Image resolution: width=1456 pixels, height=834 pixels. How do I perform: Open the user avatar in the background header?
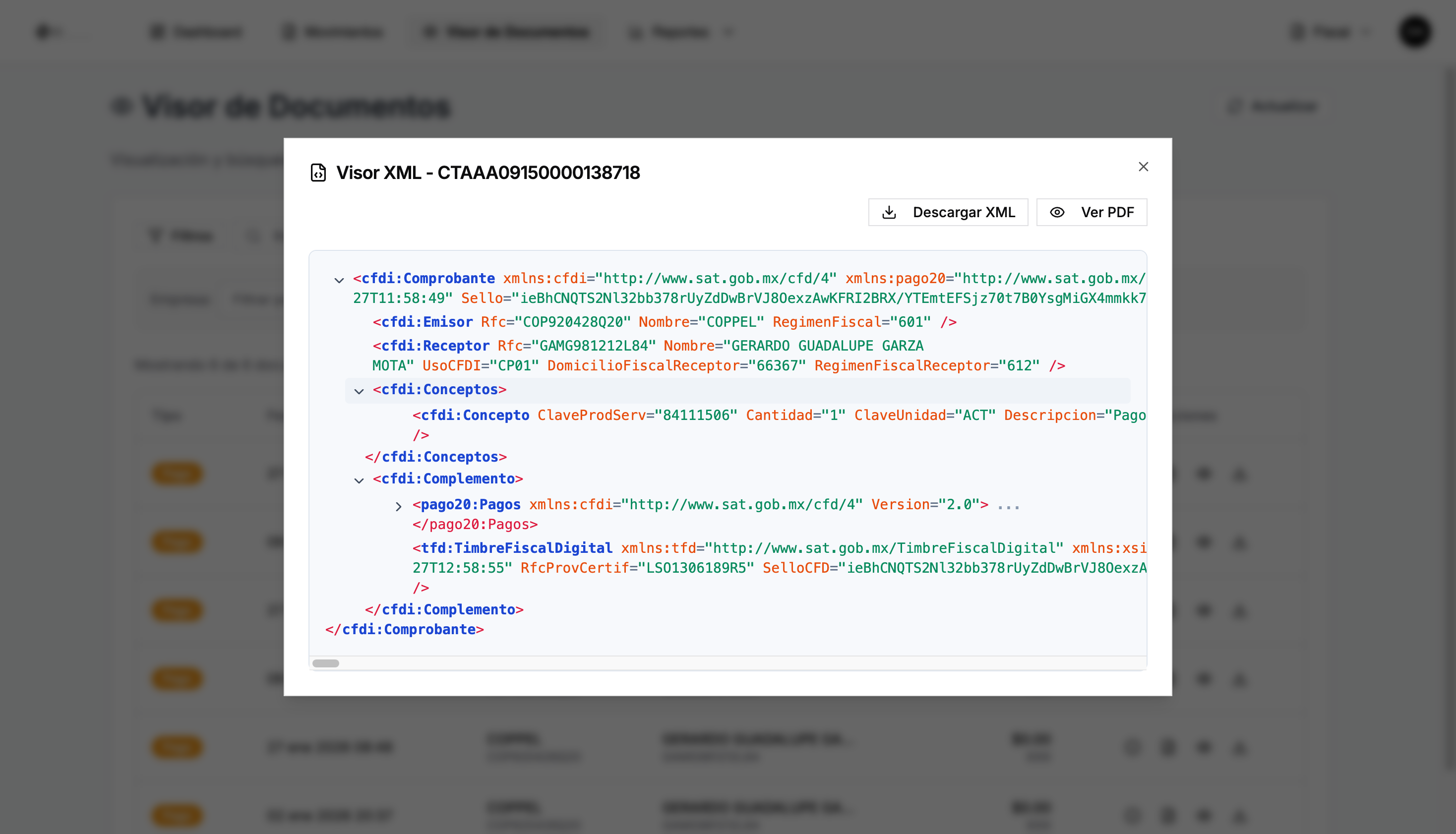pos(1415,32)
